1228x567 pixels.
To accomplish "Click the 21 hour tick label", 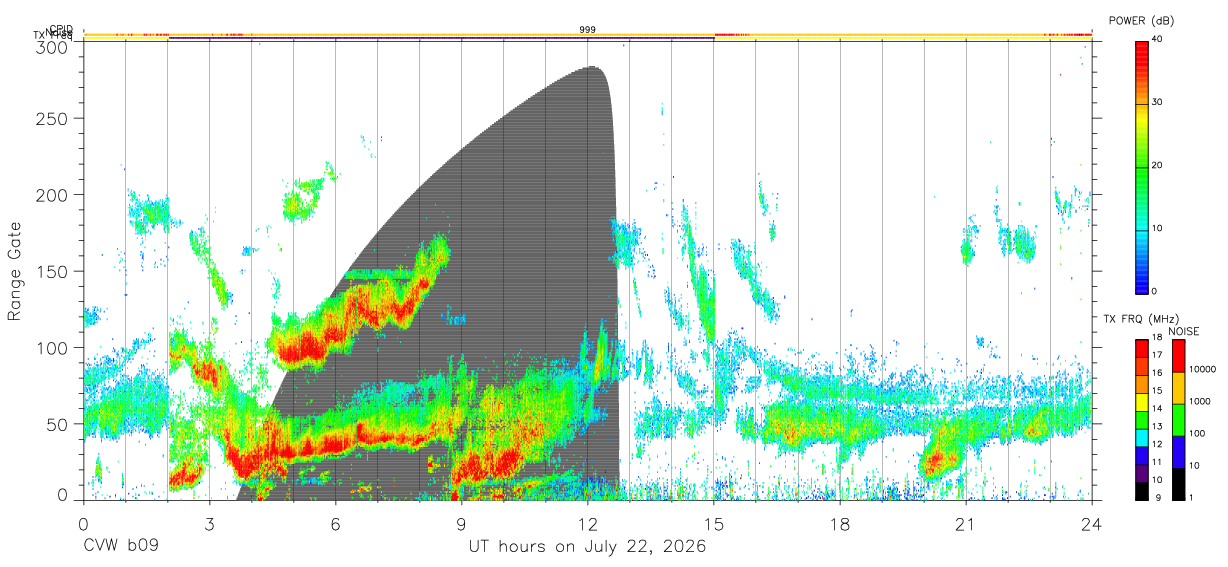I will [x=966, y=524].
